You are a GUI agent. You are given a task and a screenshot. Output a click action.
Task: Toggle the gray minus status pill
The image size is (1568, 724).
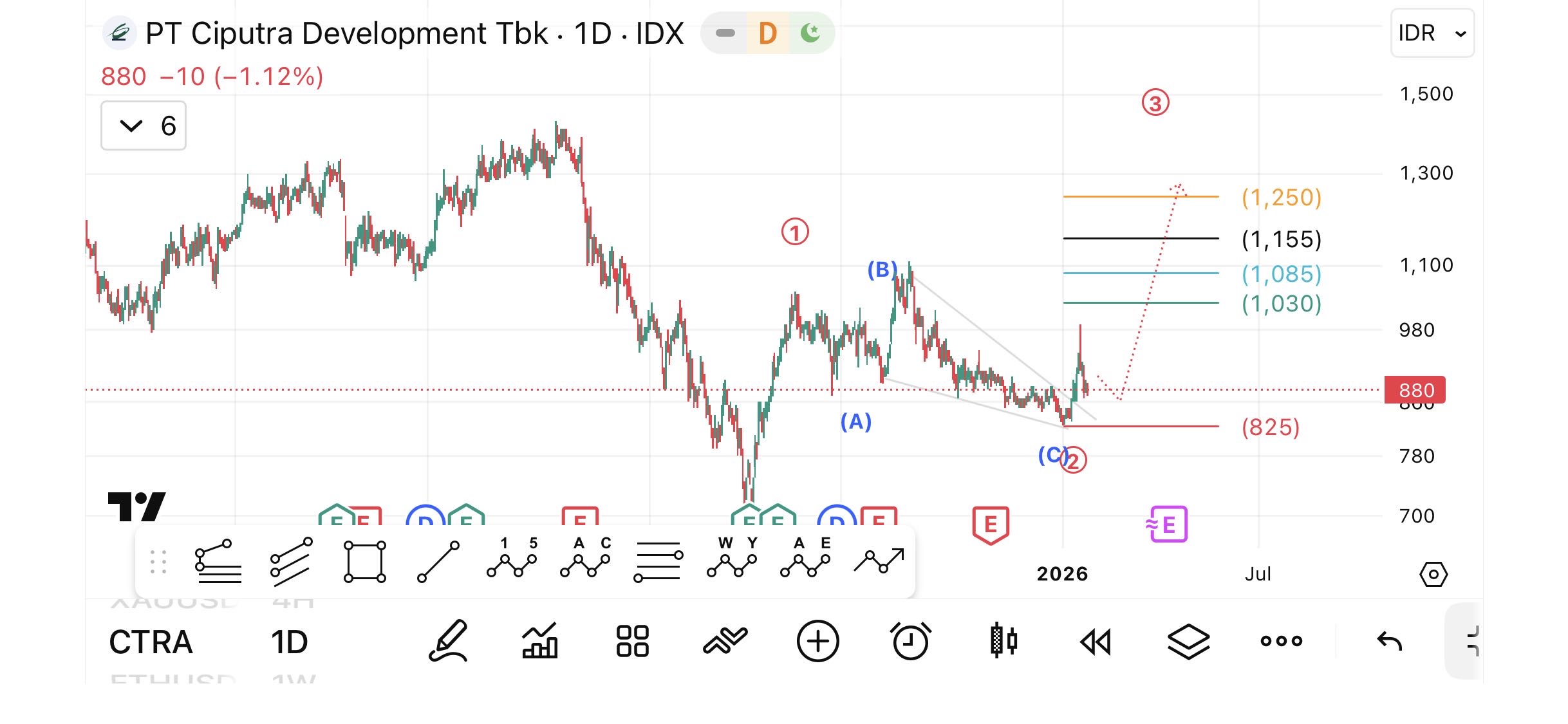(x=725, y=33)
